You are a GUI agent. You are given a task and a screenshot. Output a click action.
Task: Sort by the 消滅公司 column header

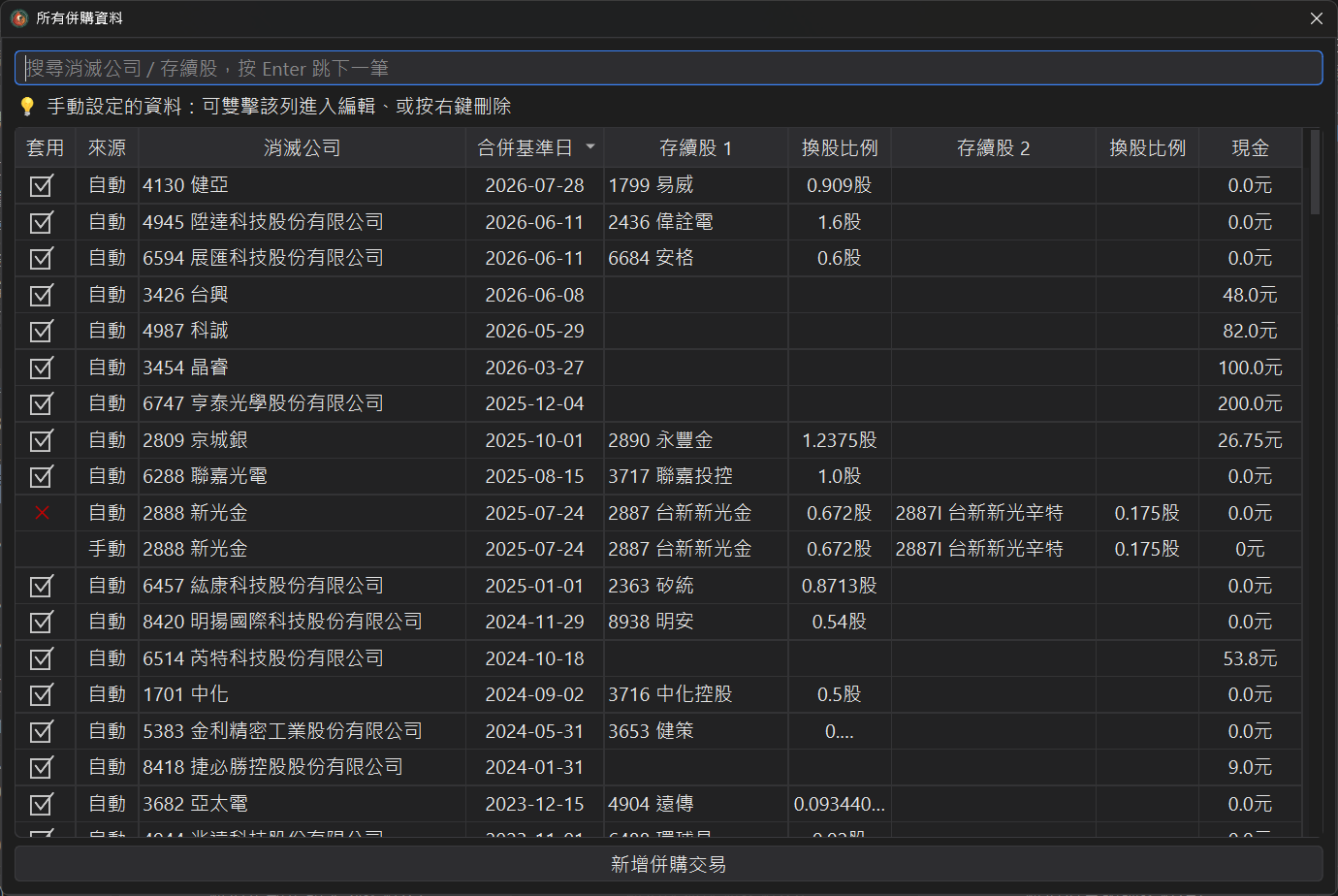click(x=303, y=147)
